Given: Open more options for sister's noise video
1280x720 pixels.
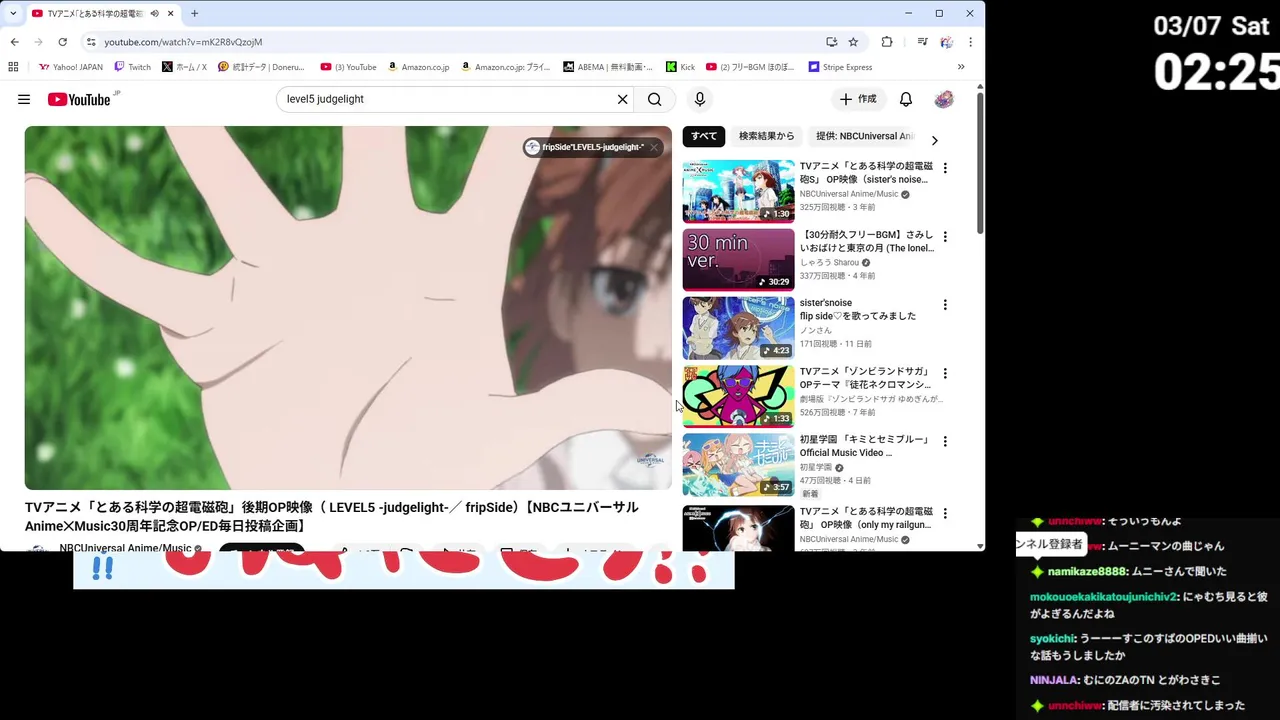Looking at the screenshot, I should 945,168.
